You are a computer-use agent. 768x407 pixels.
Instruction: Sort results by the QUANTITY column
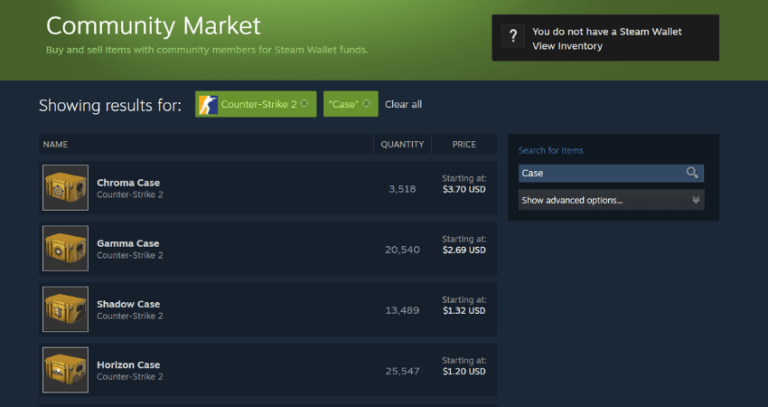402,144
